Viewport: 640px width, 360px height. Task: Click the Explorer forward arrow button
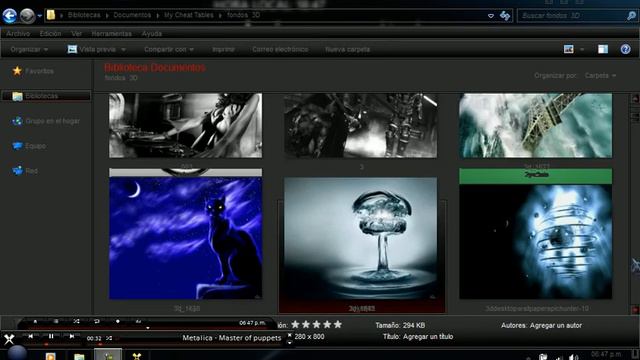[27, 16]
